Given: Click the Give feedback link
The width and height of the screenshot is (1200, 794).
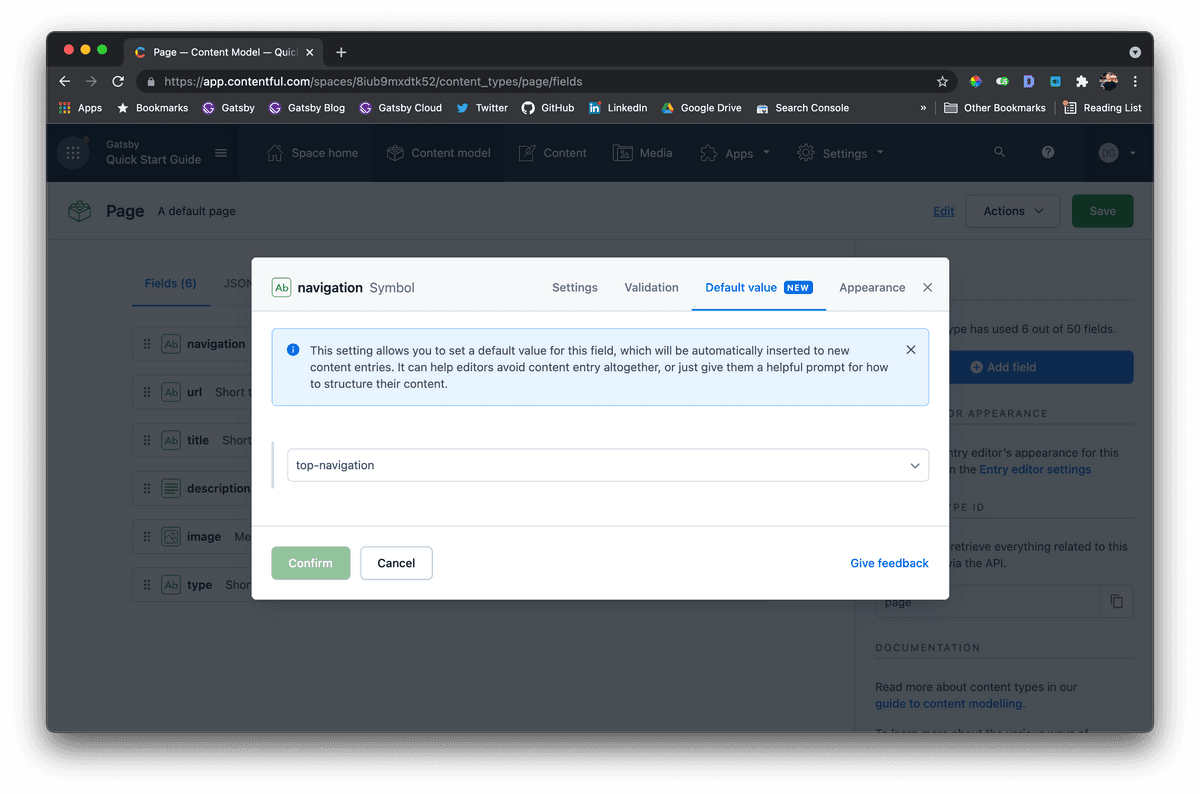Looking at the screenshot, I should click(x=889, y=563).
